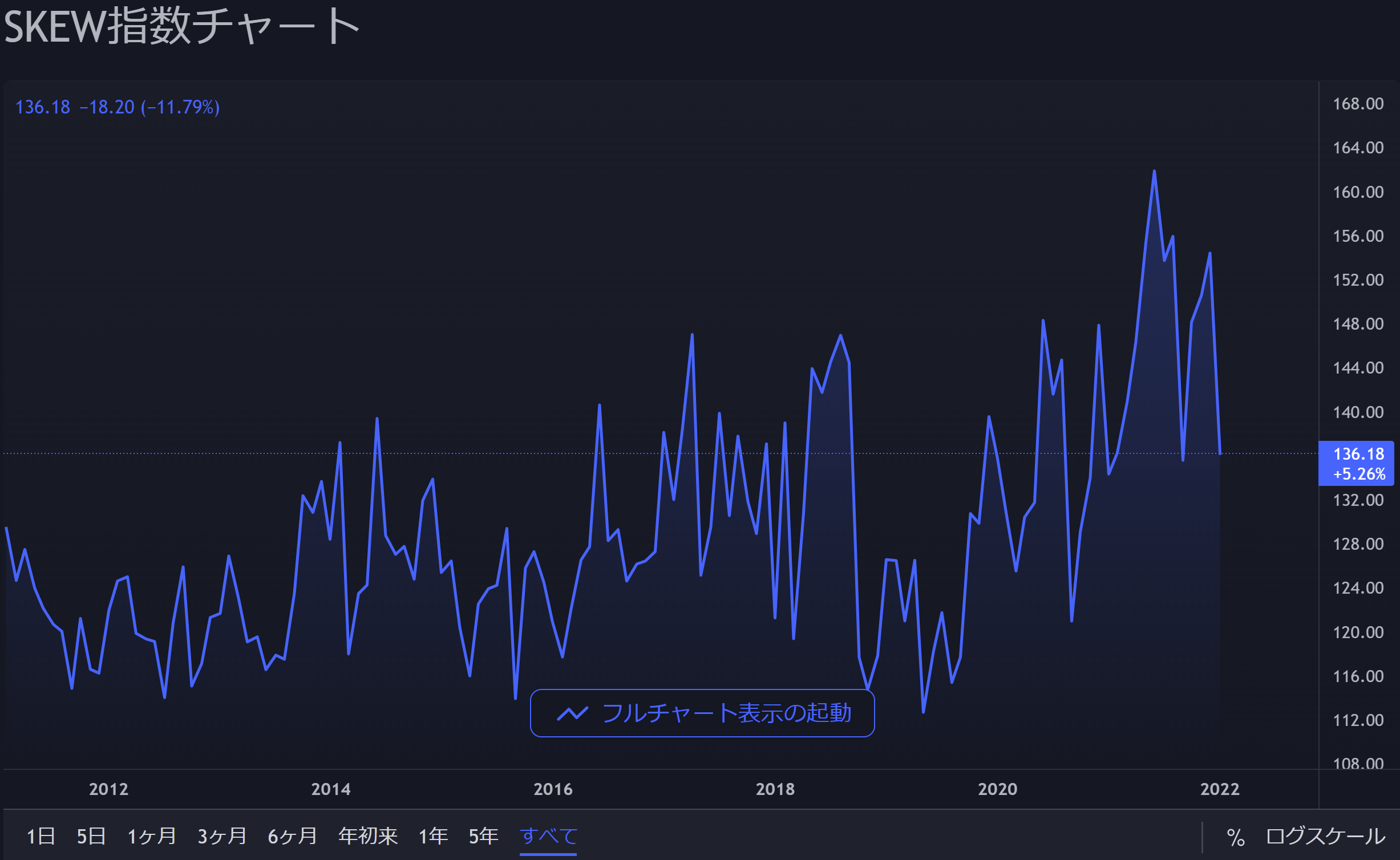This screenshot has height=860, width=1400.
Task: Click the 2016 label on time axis
Action: tap(553, 789)
